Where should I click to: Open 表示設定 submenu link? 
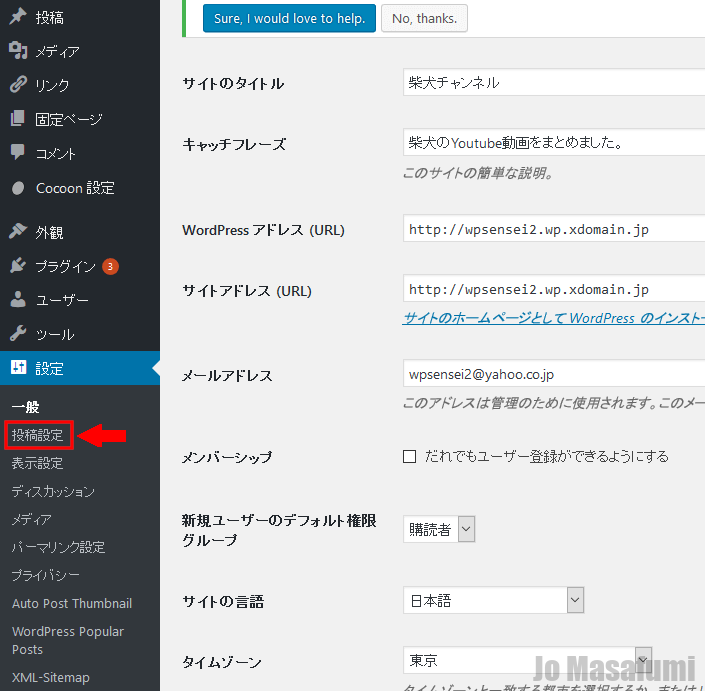tap(37, 463)
